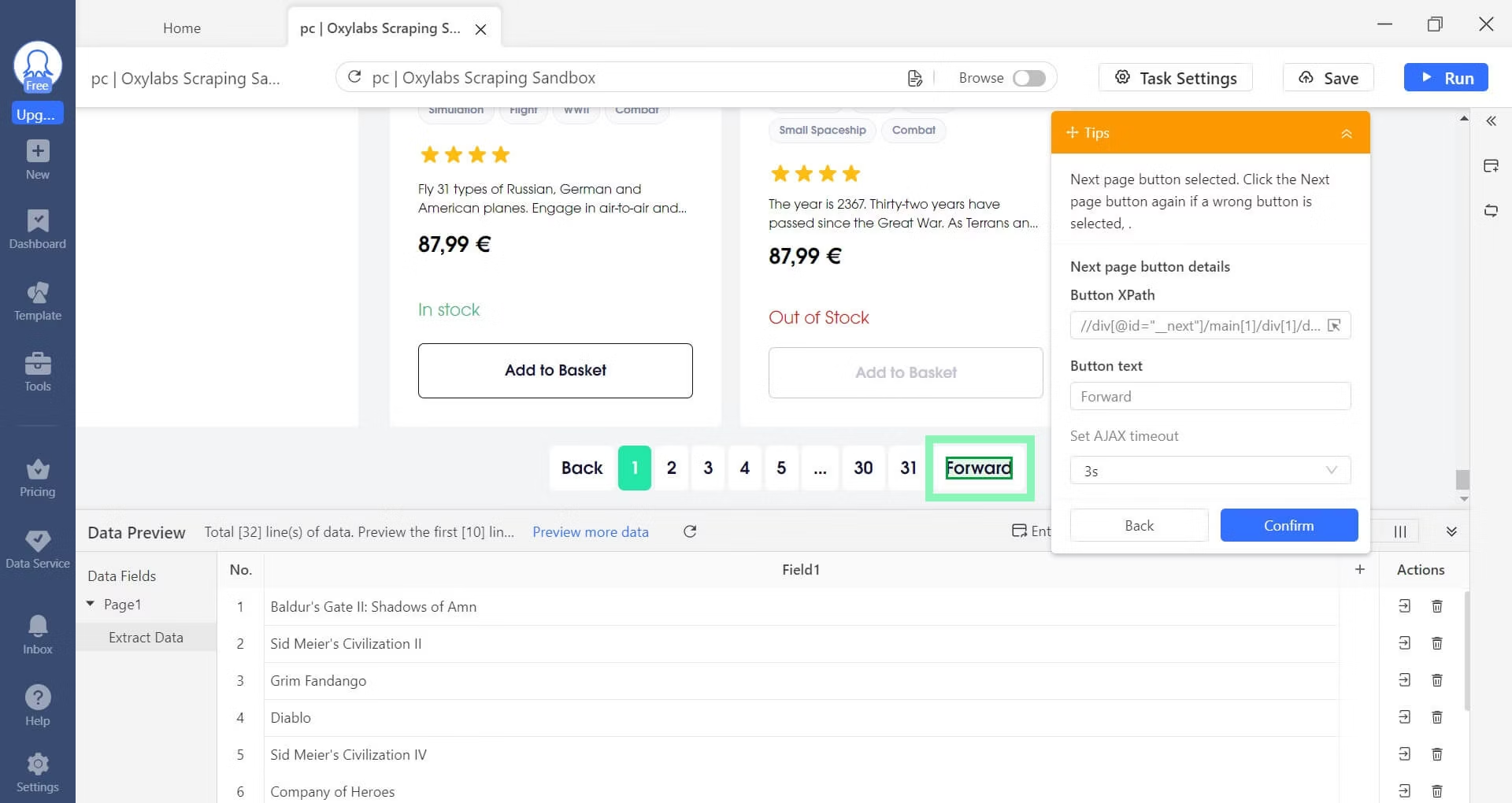
Task: Toggle the Browse mode switch
Action: click(x=1028, y=78)
